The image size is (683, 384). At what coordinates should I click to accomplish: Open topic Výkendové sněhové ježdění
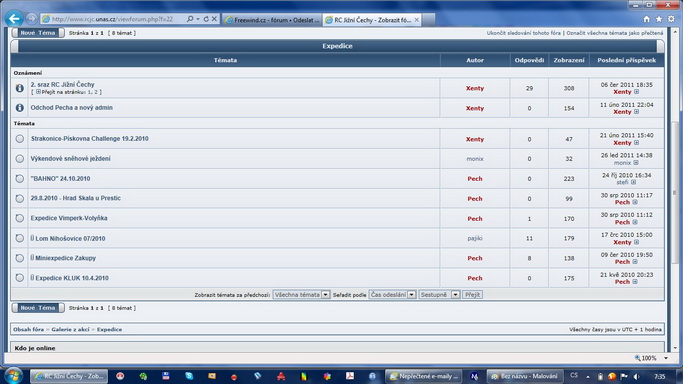point(71,158)
